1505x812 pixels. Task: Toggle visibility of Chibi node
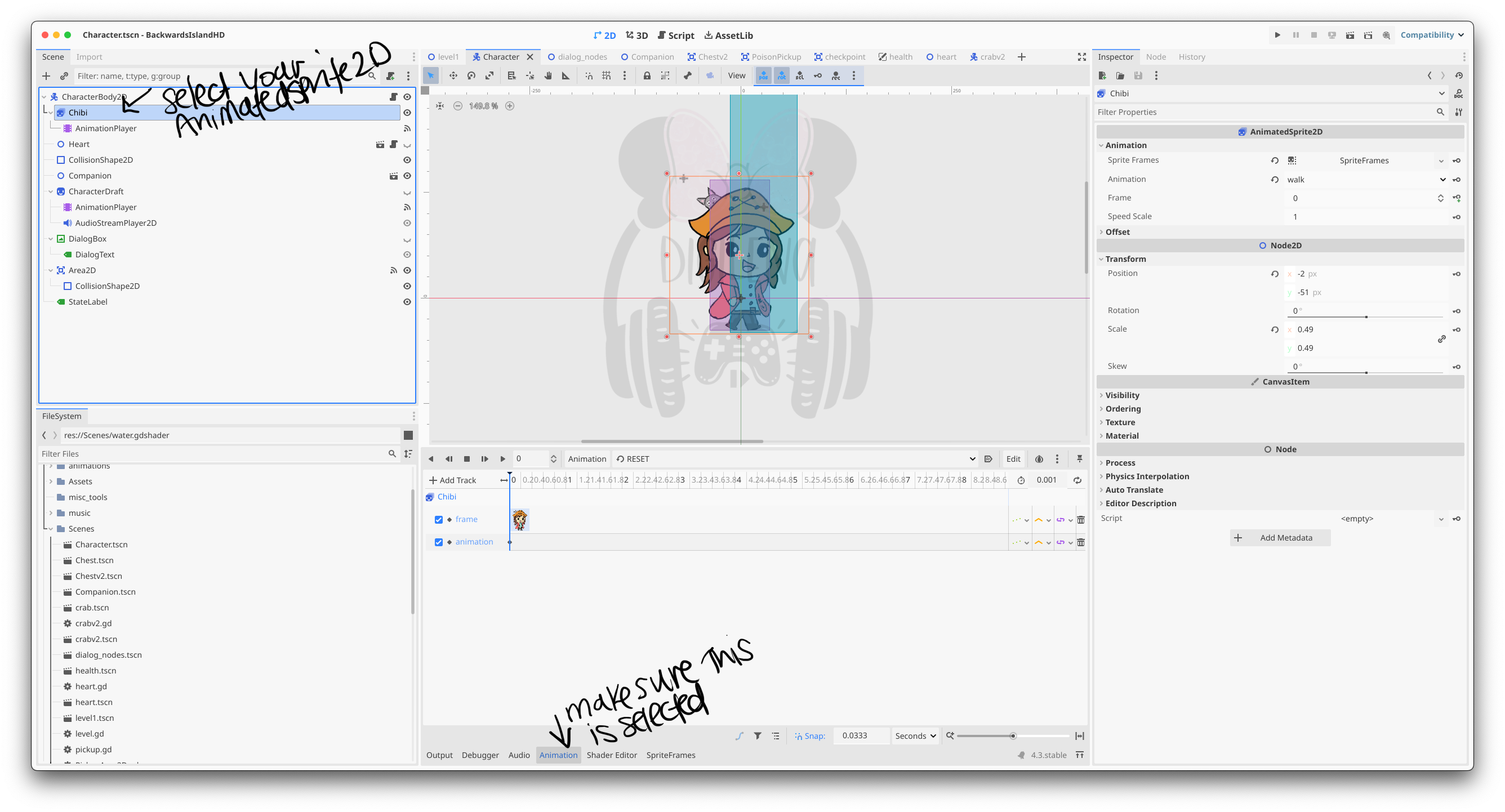pos(407,113)
